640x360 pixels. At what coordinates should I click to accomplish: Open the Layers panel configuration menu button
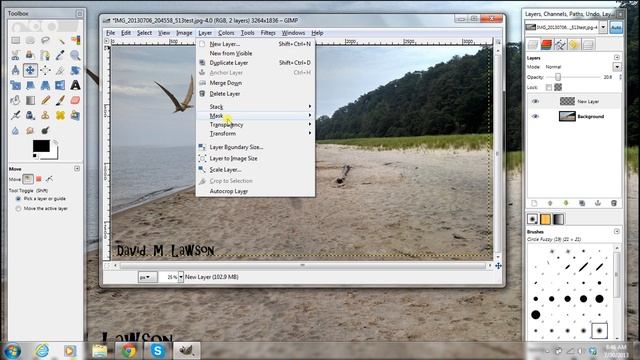click(617, 58)
